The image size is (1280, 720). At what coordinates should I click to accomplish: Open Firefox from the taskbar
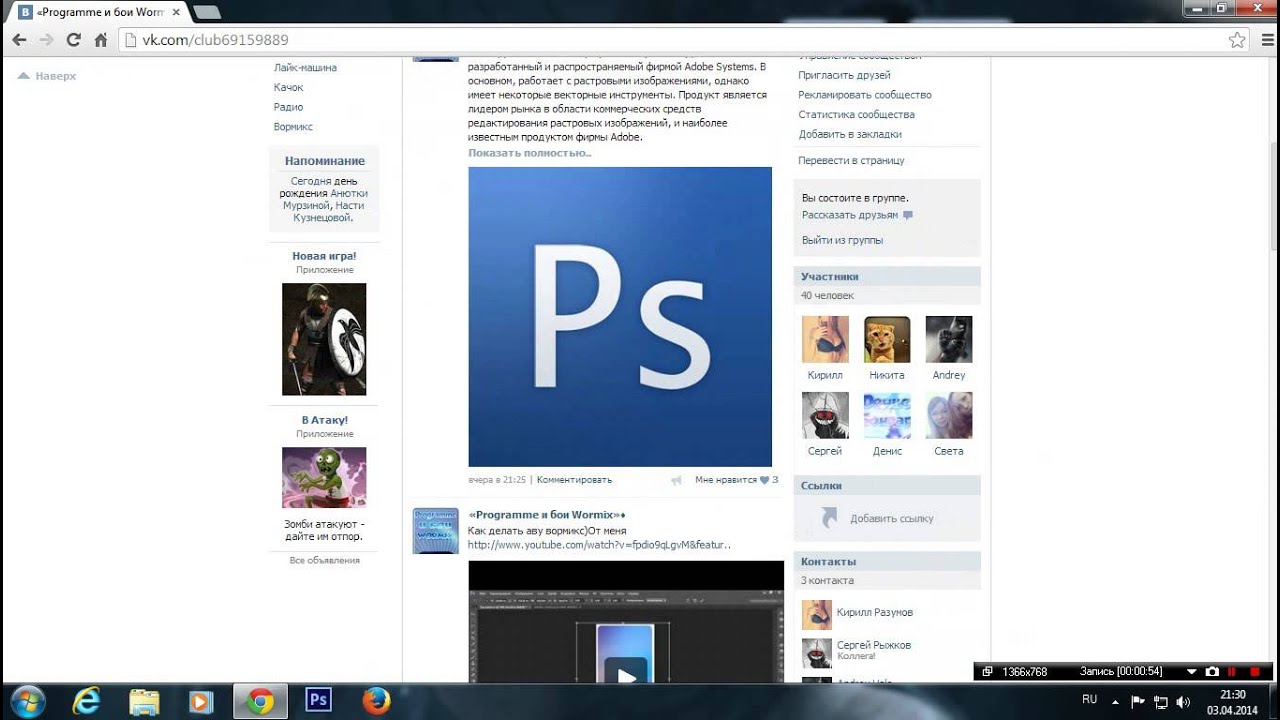376,701
